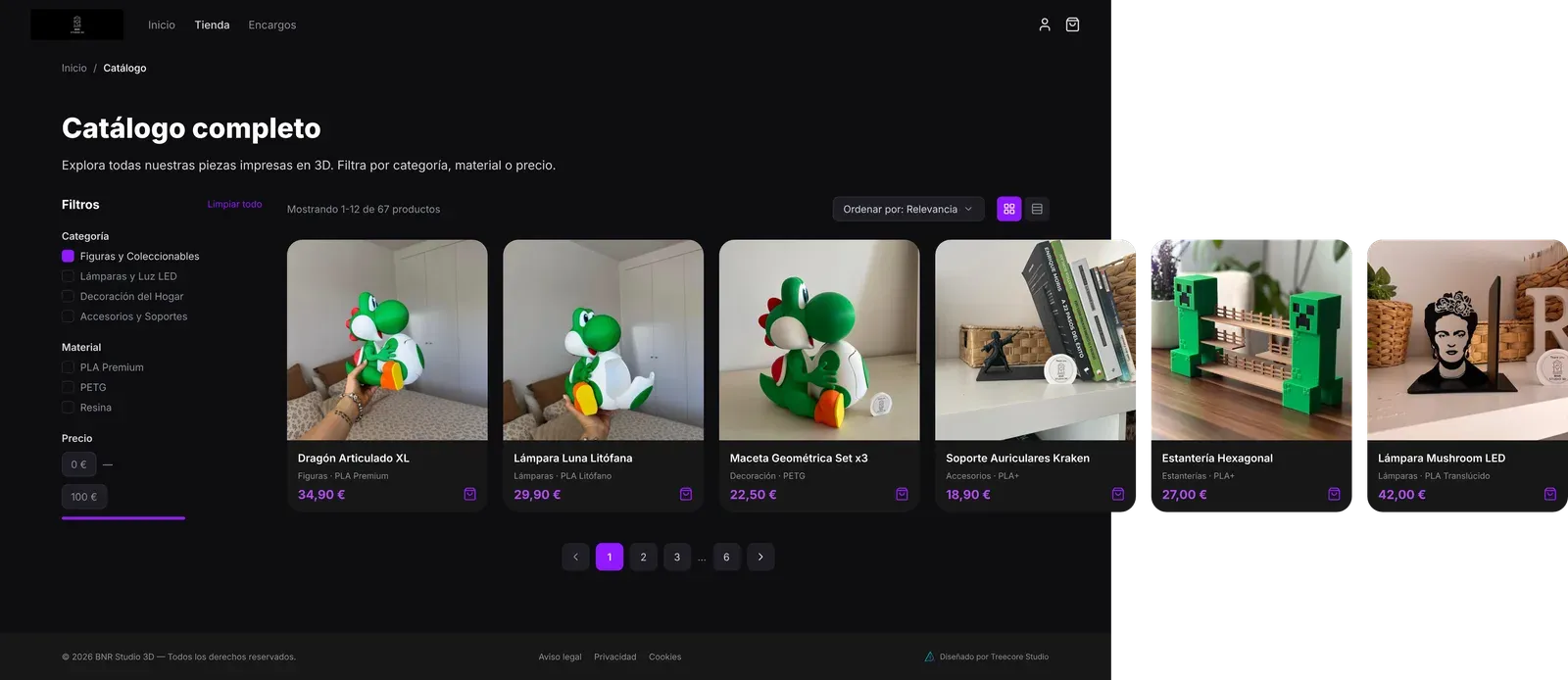Check the PETG material filter

click(x=68, y=387)
